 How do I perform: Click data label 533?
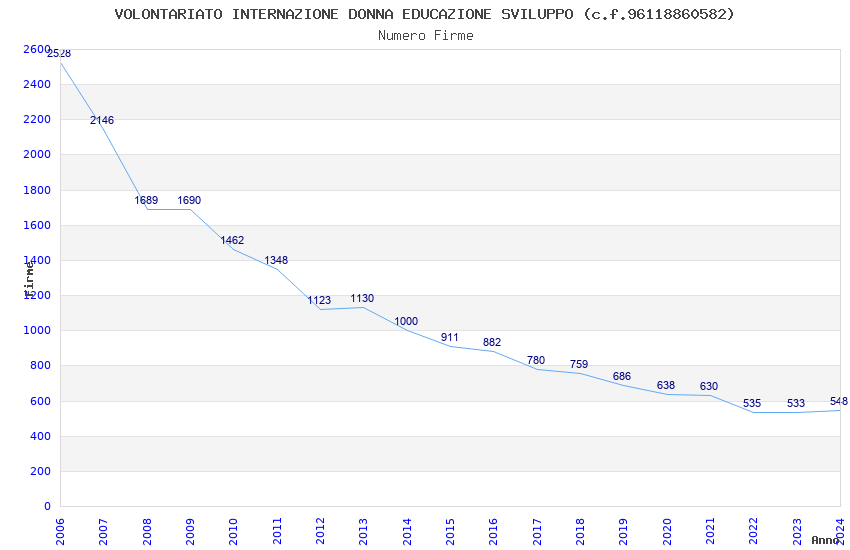click(796, 403)
